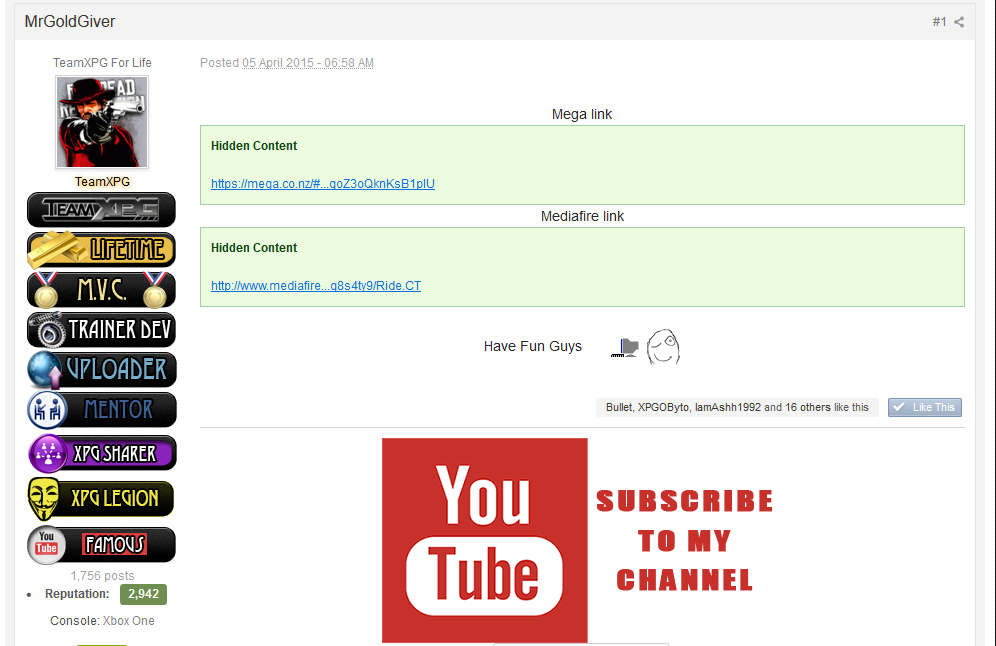Open MrGoldGiver's profile from the post header
996x646 pixels.
pos(70,22)
